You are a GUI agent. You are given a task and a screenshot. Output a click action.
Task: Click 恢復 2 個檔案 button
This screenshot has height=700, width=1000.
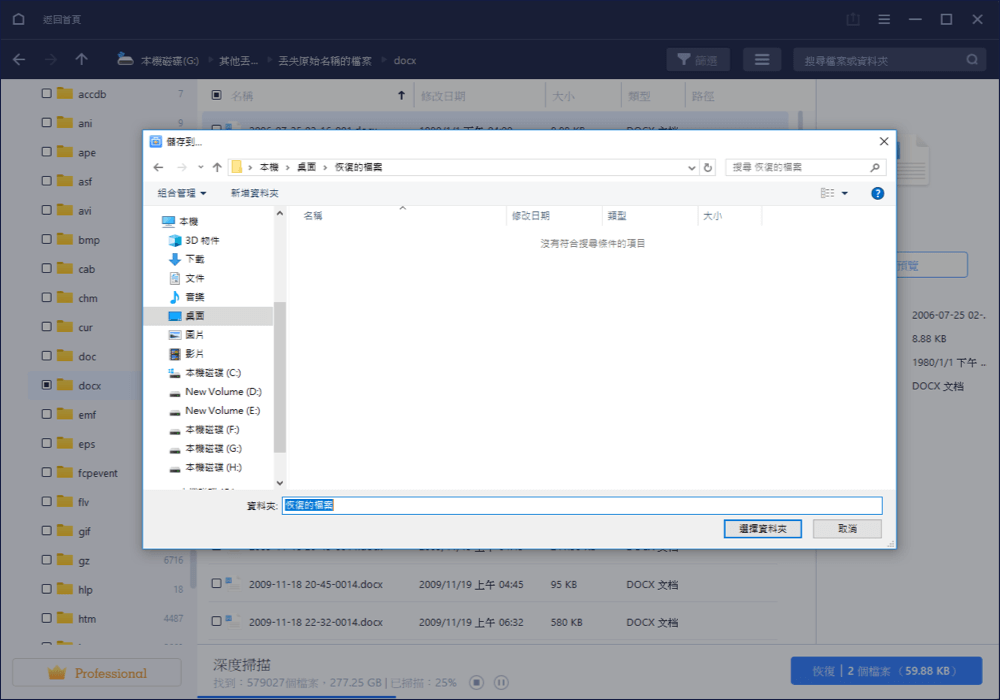click(x=886, y=671)
